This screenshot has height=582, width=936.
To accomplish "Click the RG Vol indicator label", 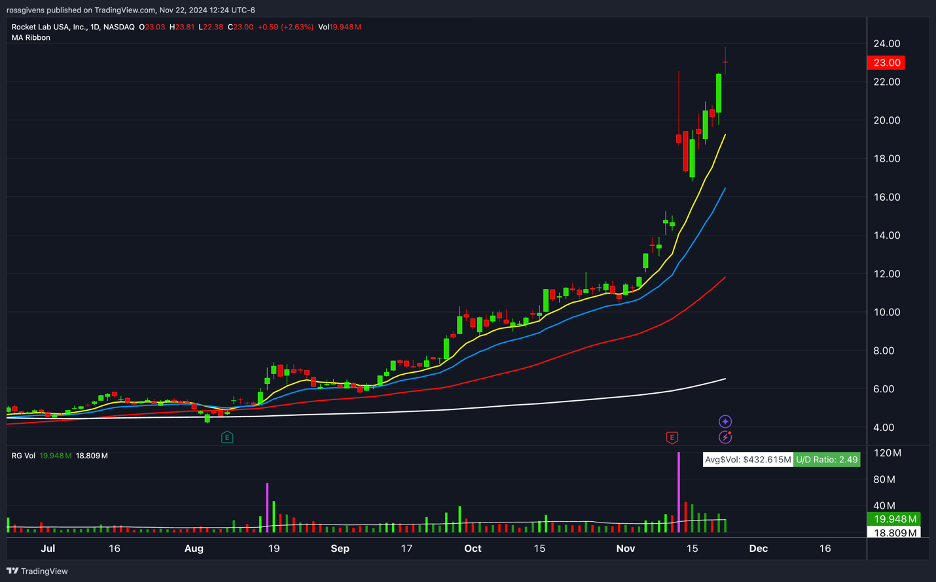I will pyautogui.click(x=23, y=455).
